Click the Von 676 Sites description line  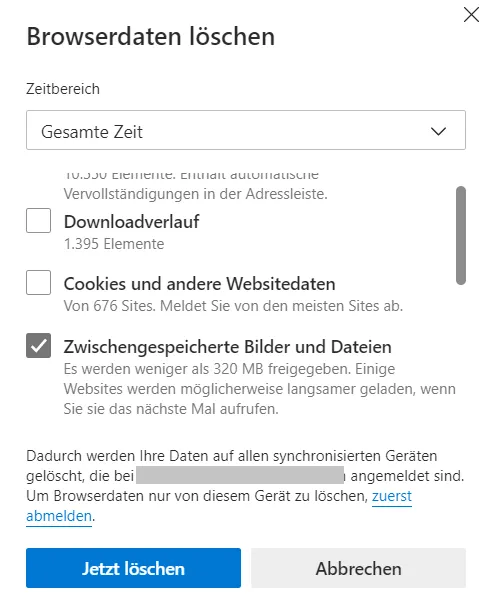233,306
